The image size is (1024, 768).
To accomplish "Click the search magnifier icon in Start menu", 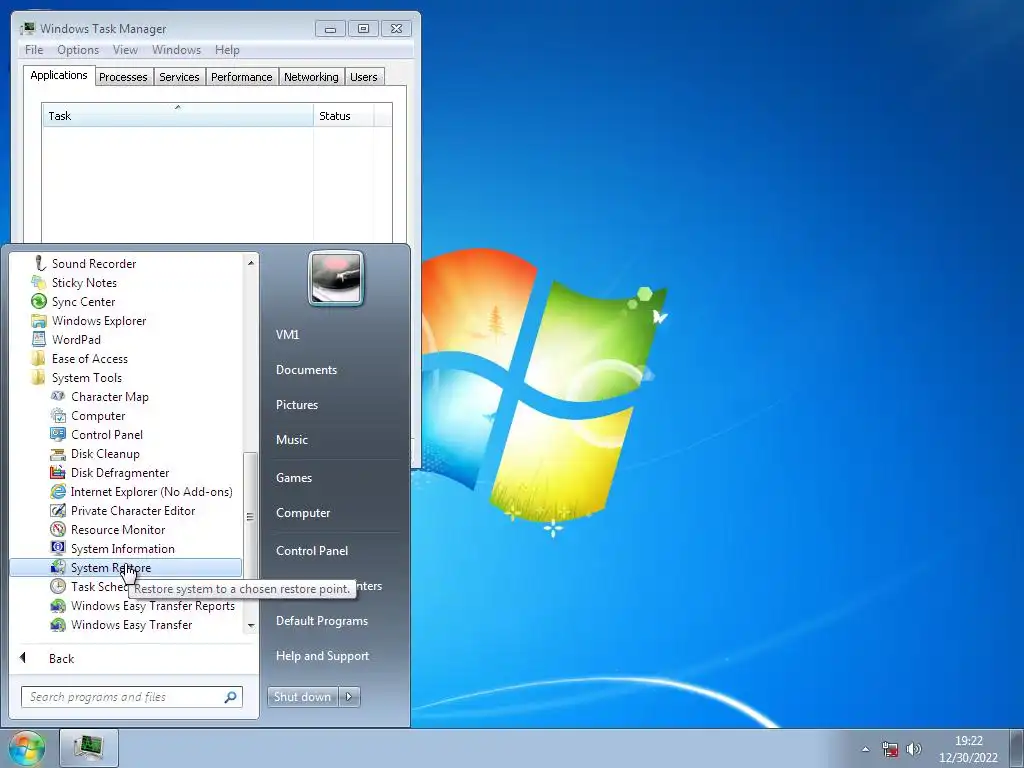I will point(231,697).
